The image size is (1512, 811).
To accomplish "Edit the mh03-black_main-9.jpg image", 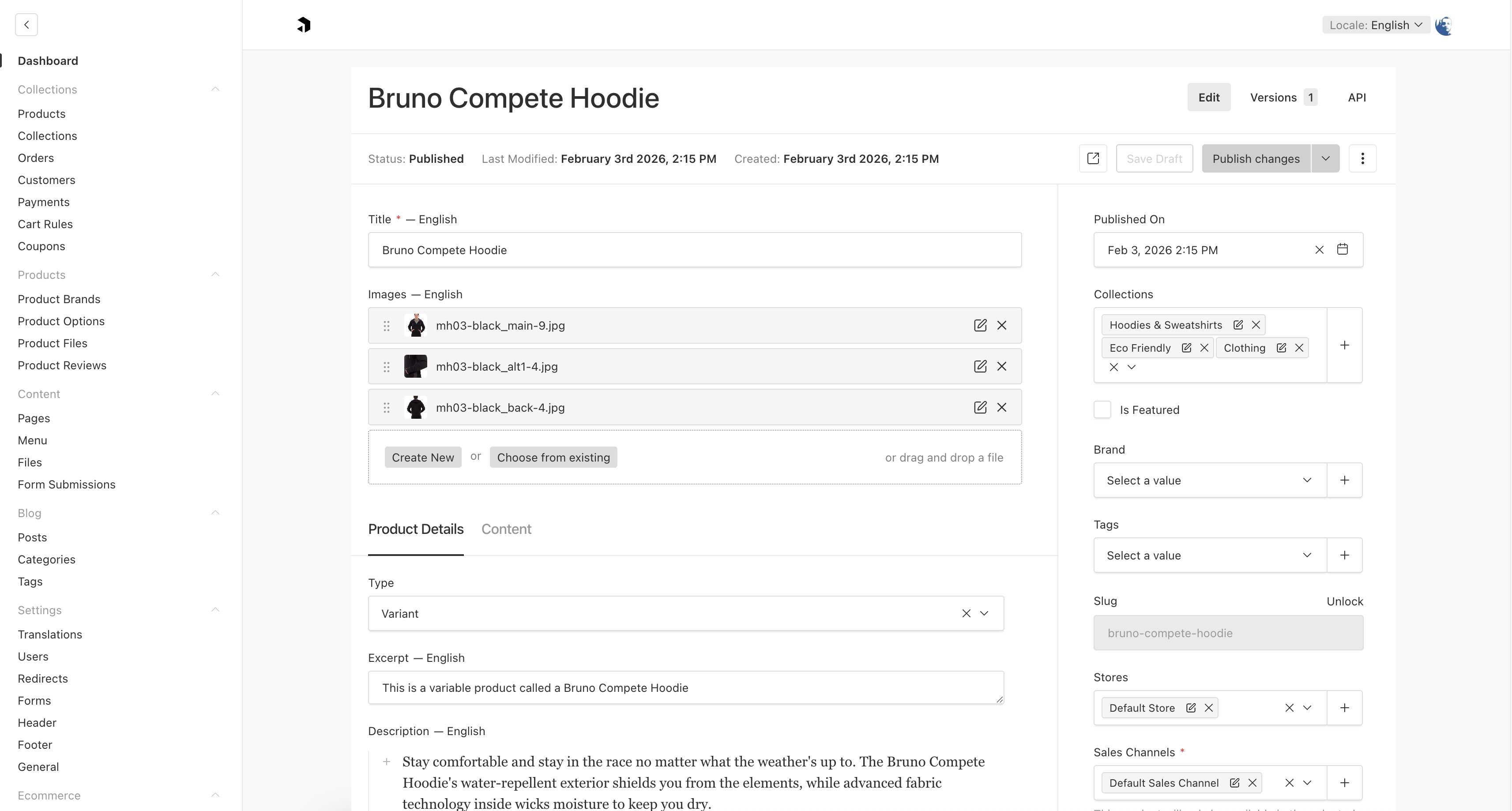I will click(980, 325).
